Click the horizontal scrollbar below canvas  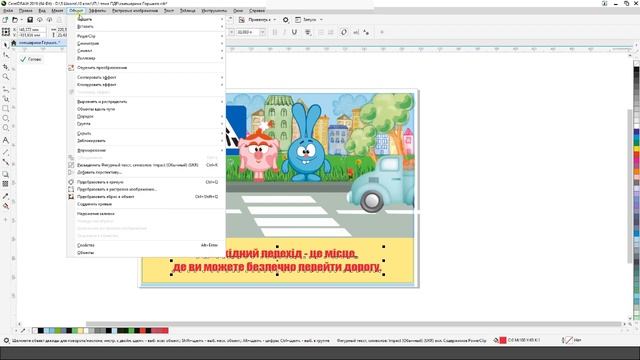(x=353, y=324)
